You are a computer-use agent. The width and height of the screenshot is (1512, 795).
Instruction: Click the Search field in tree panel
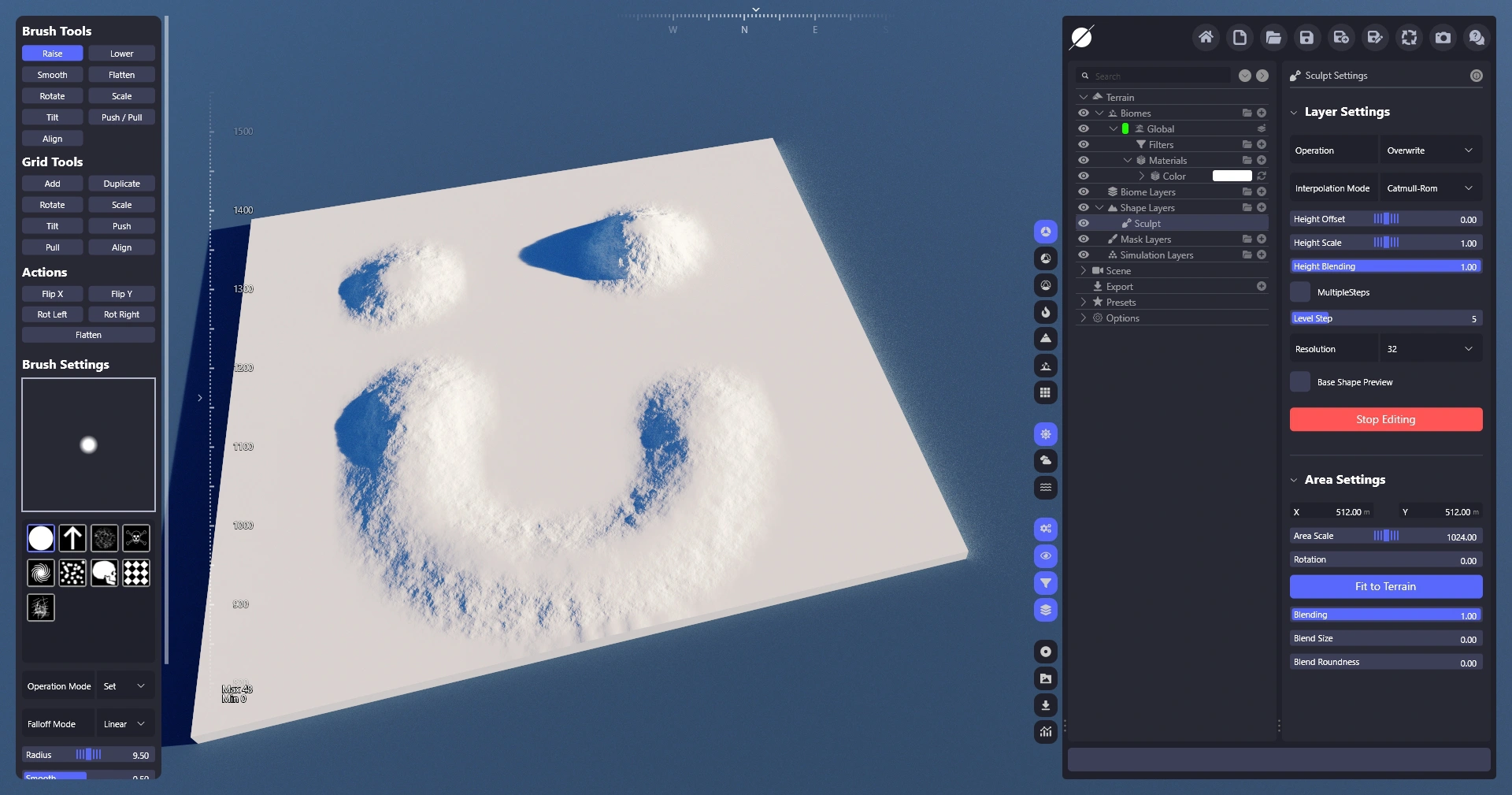pyautogui.click(x=1153, y=76)
